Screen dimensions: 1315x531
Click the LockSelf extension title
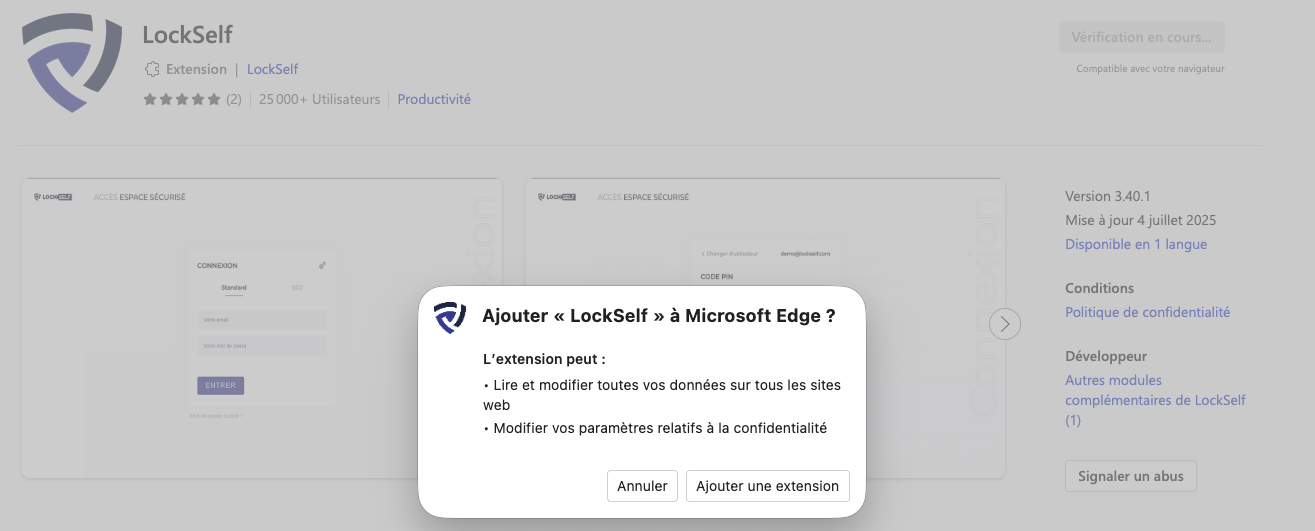coord(188,35)
